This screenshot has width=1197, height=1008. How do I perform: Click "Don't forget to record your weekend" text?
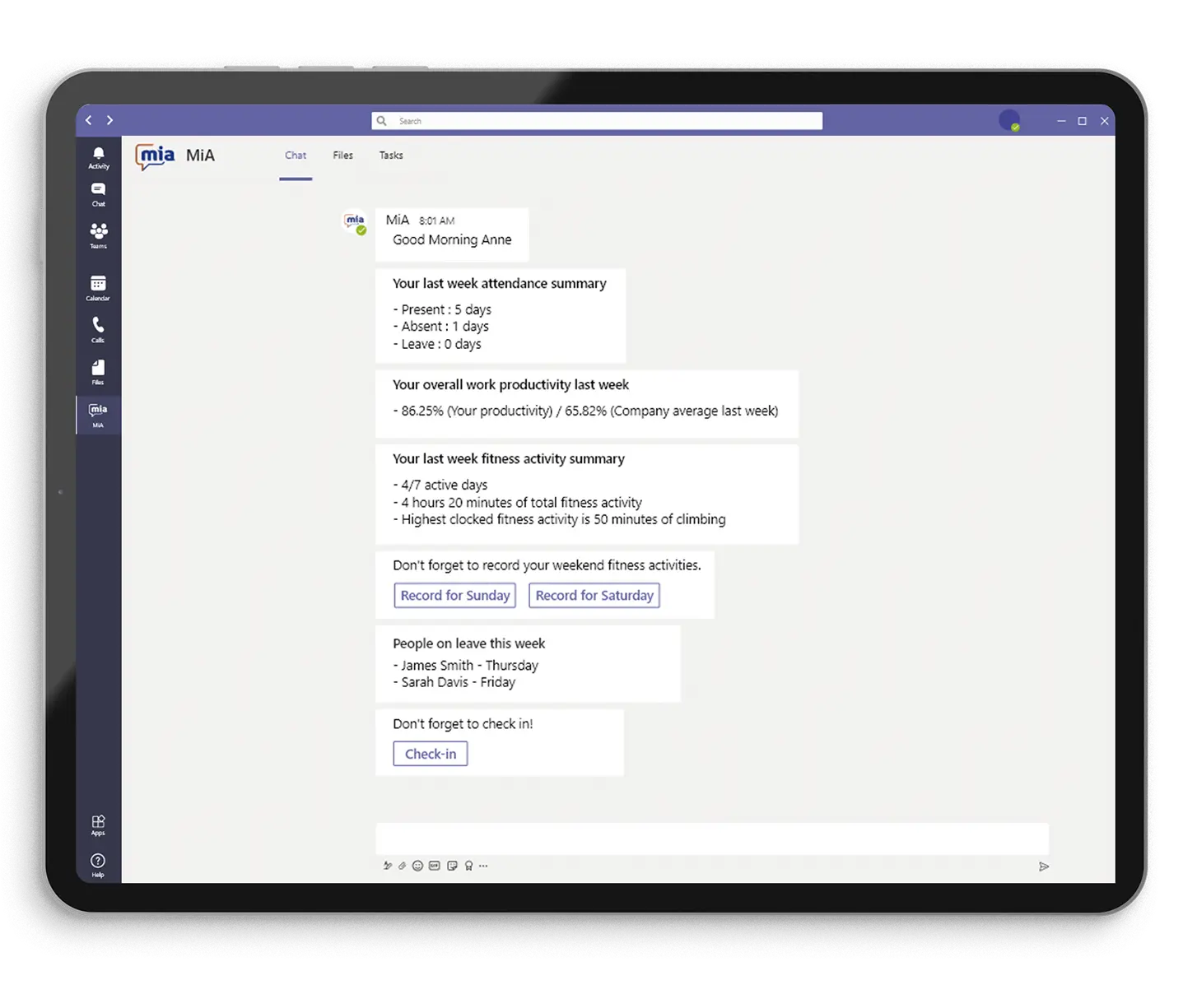[x=547, y=565]
